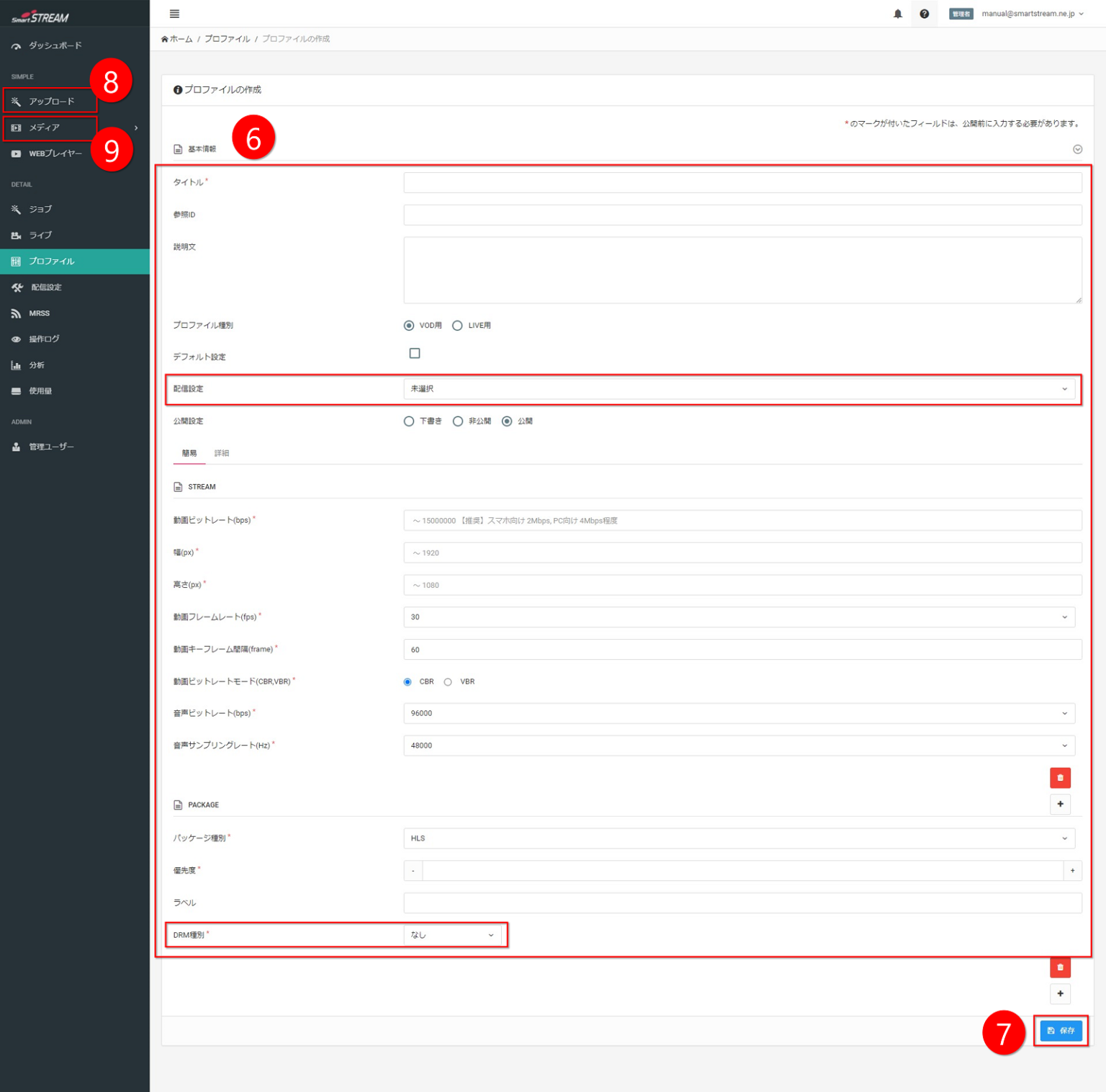Open the DRM種別 dropdown

452,935
